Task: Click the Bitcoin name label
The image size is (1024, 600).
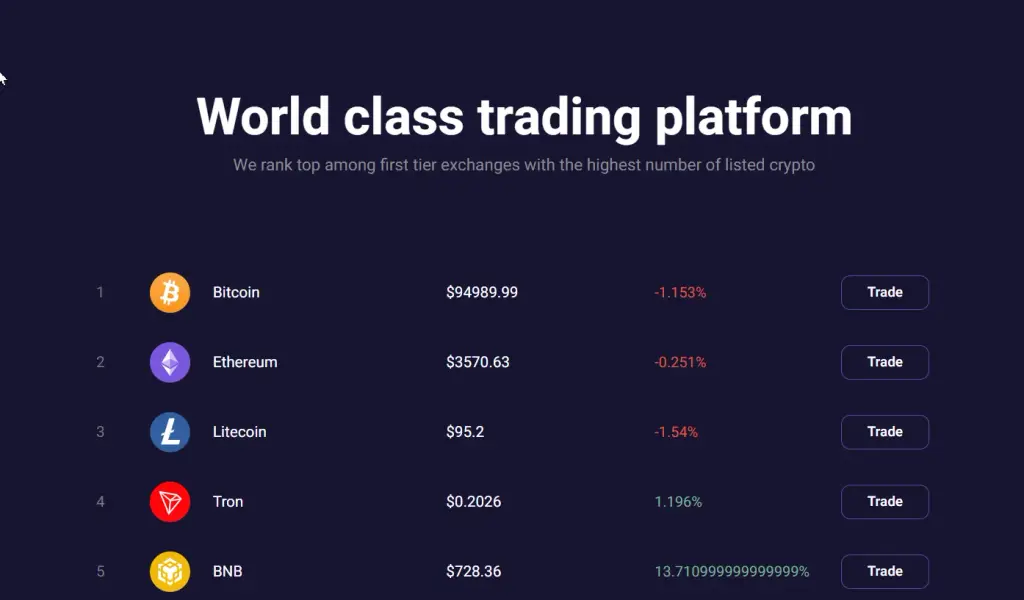Action: click(x=236, y=292)
